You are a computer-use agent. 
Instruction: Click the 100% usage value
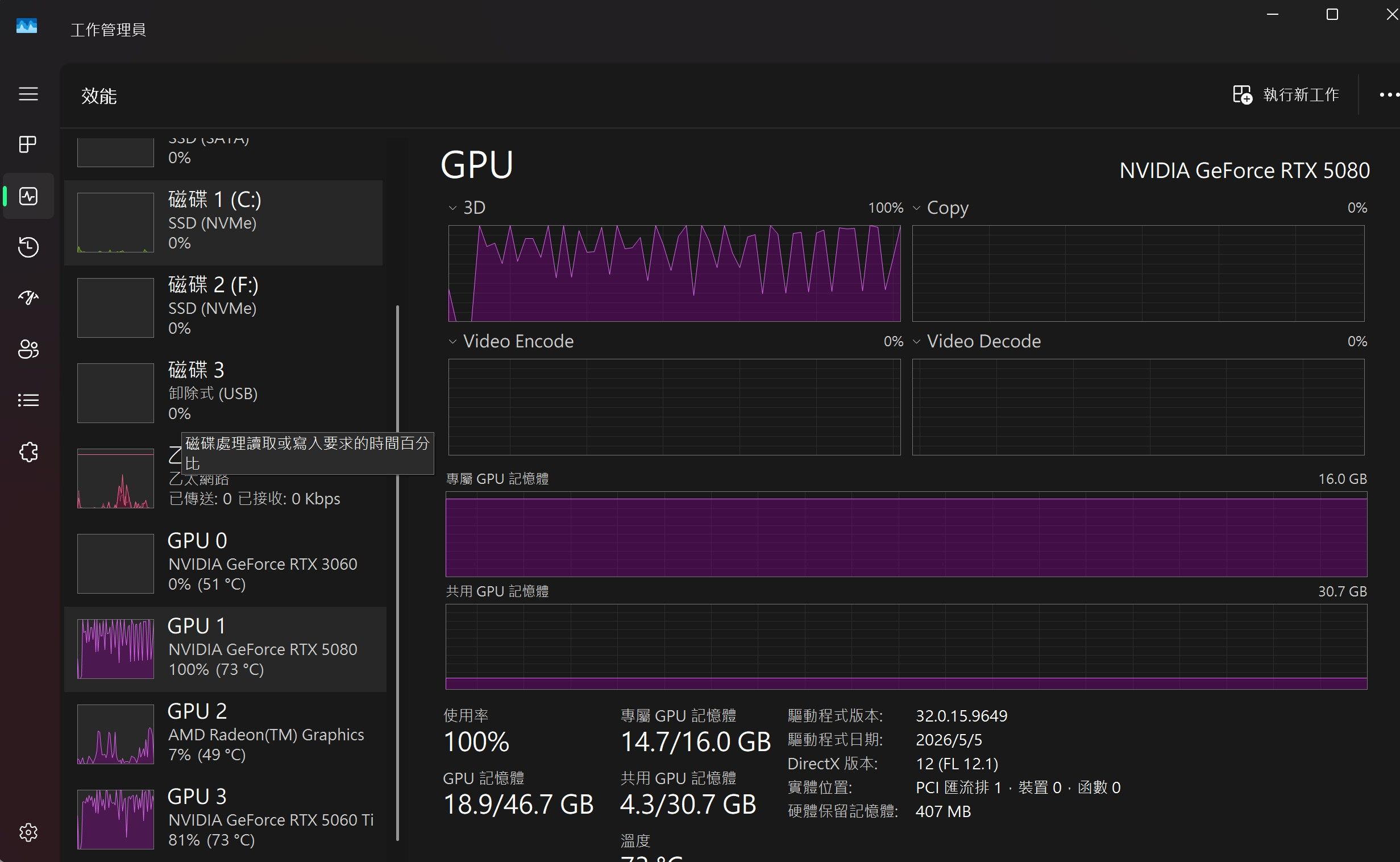[476, 741]
